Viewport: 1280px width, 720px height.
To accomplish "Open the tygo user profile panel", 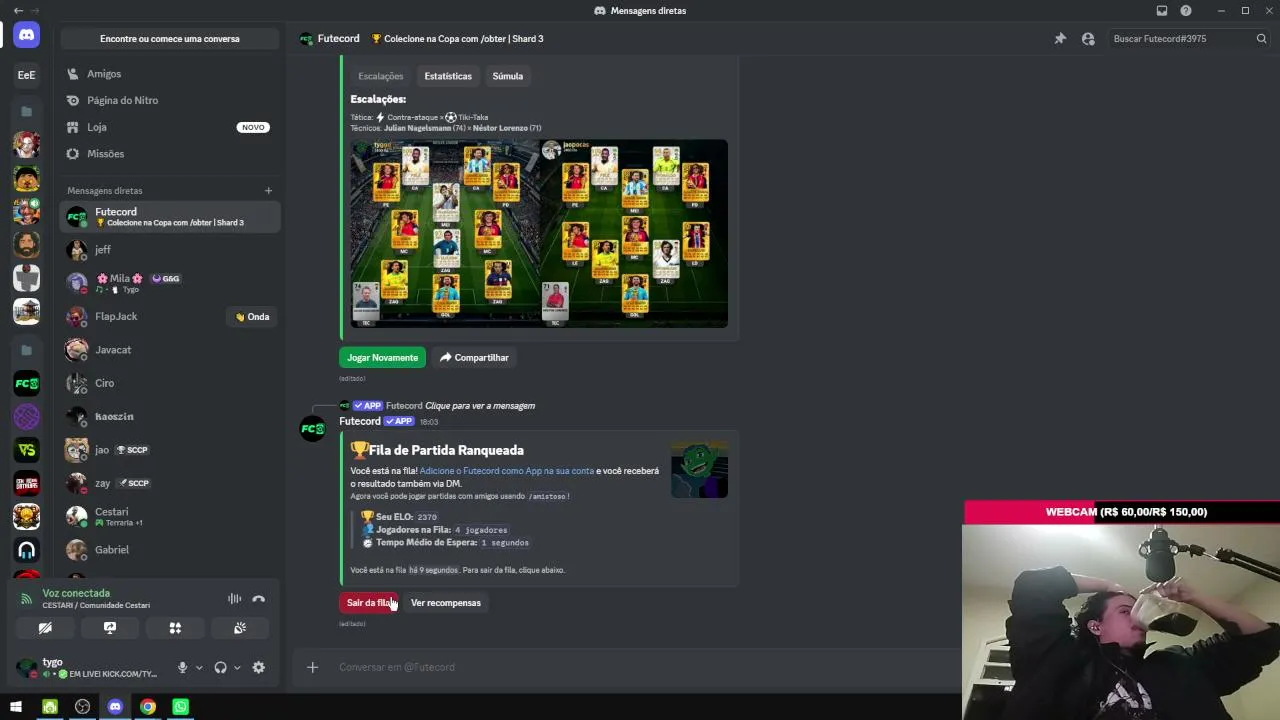I will [90, 668].
